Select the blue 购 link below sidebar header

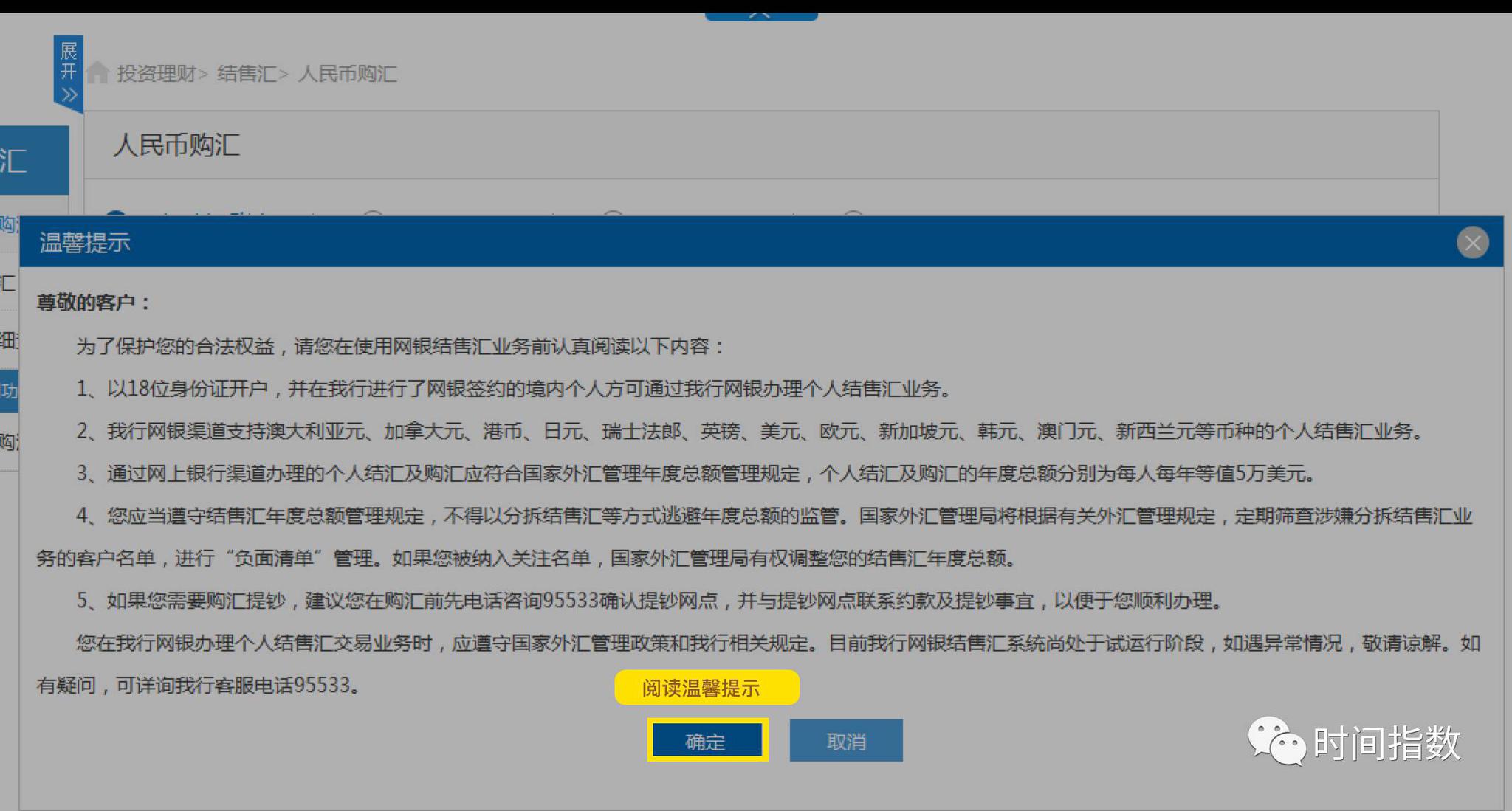point(7,224)
